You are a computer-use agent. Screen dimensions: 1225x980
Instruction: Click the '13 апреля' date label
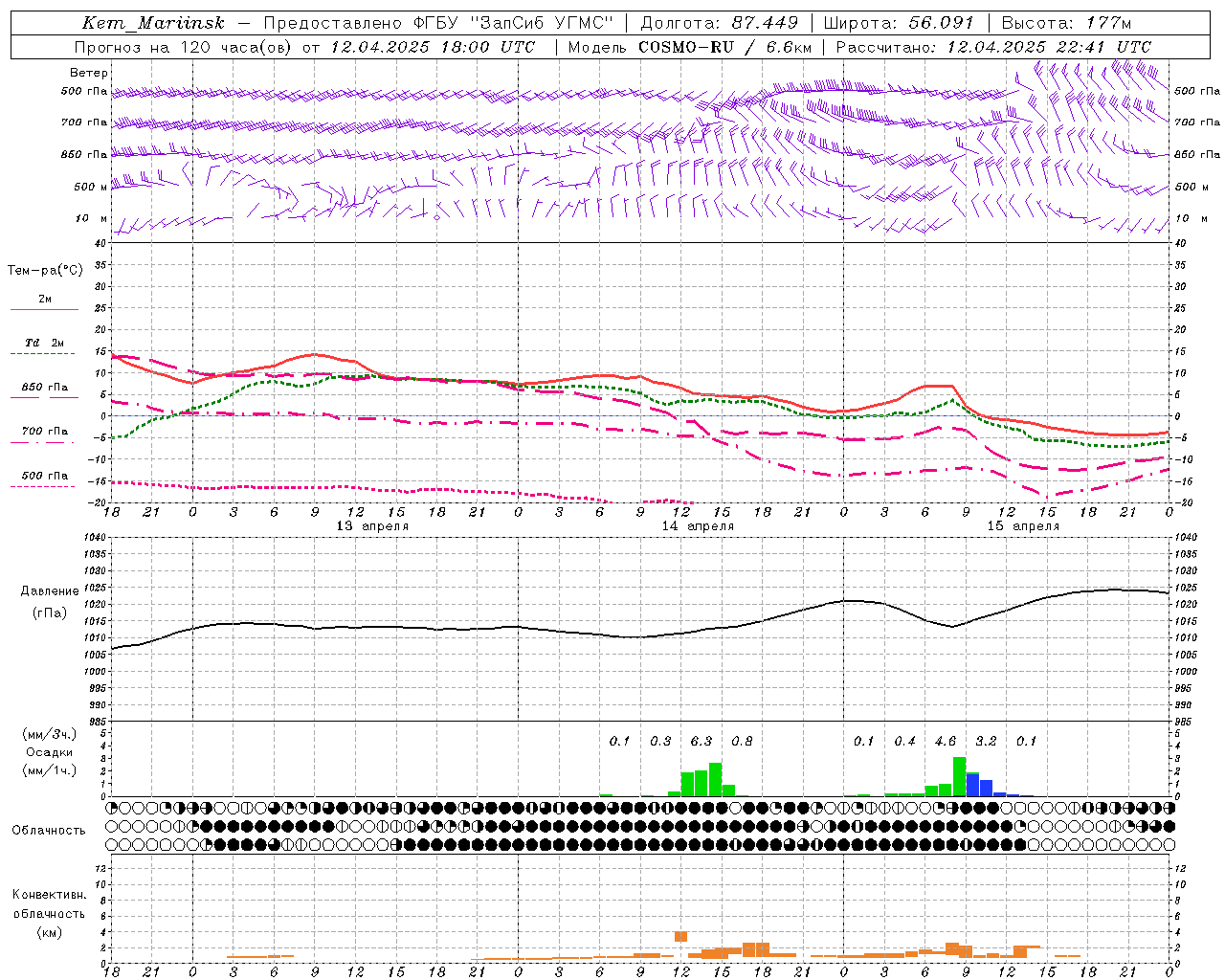[372, 526]
